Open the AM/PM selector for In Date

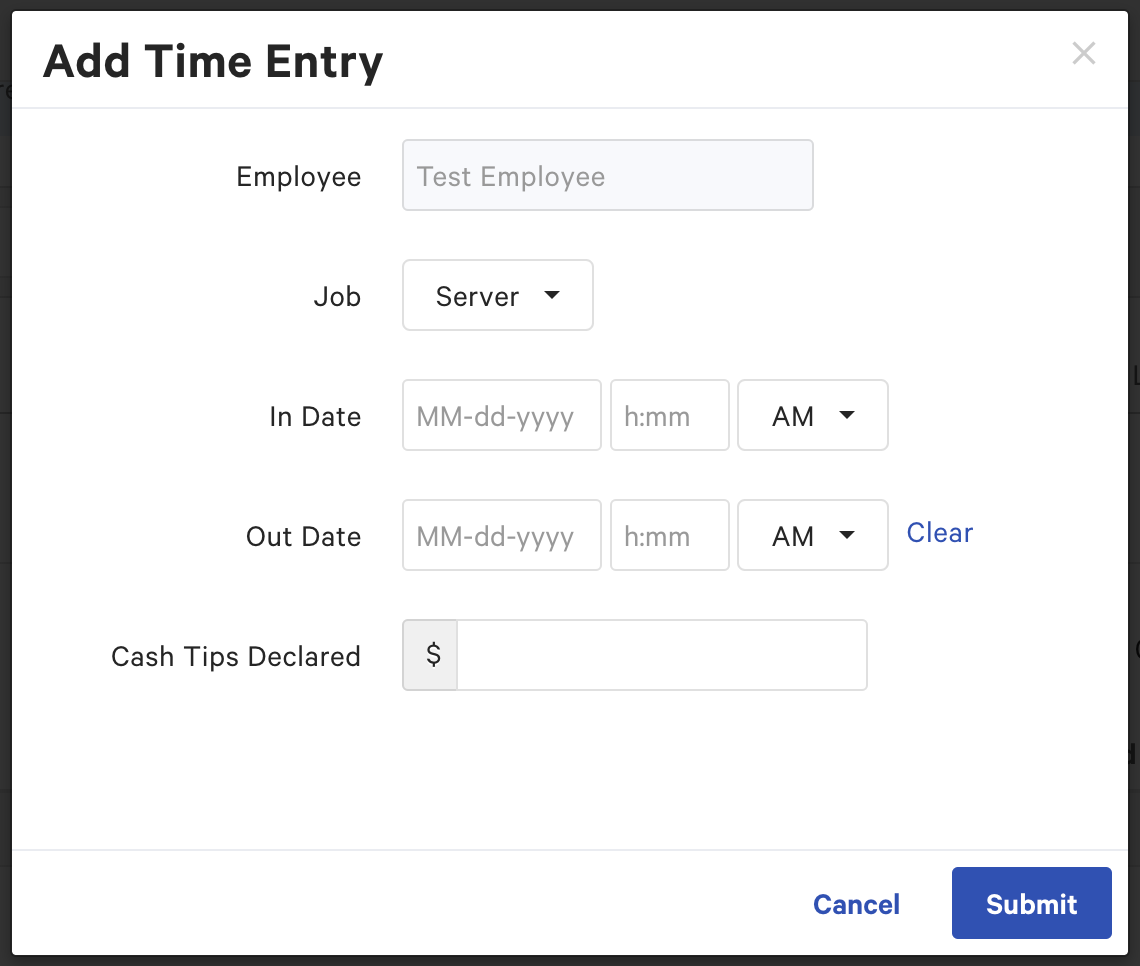point(812,415)
